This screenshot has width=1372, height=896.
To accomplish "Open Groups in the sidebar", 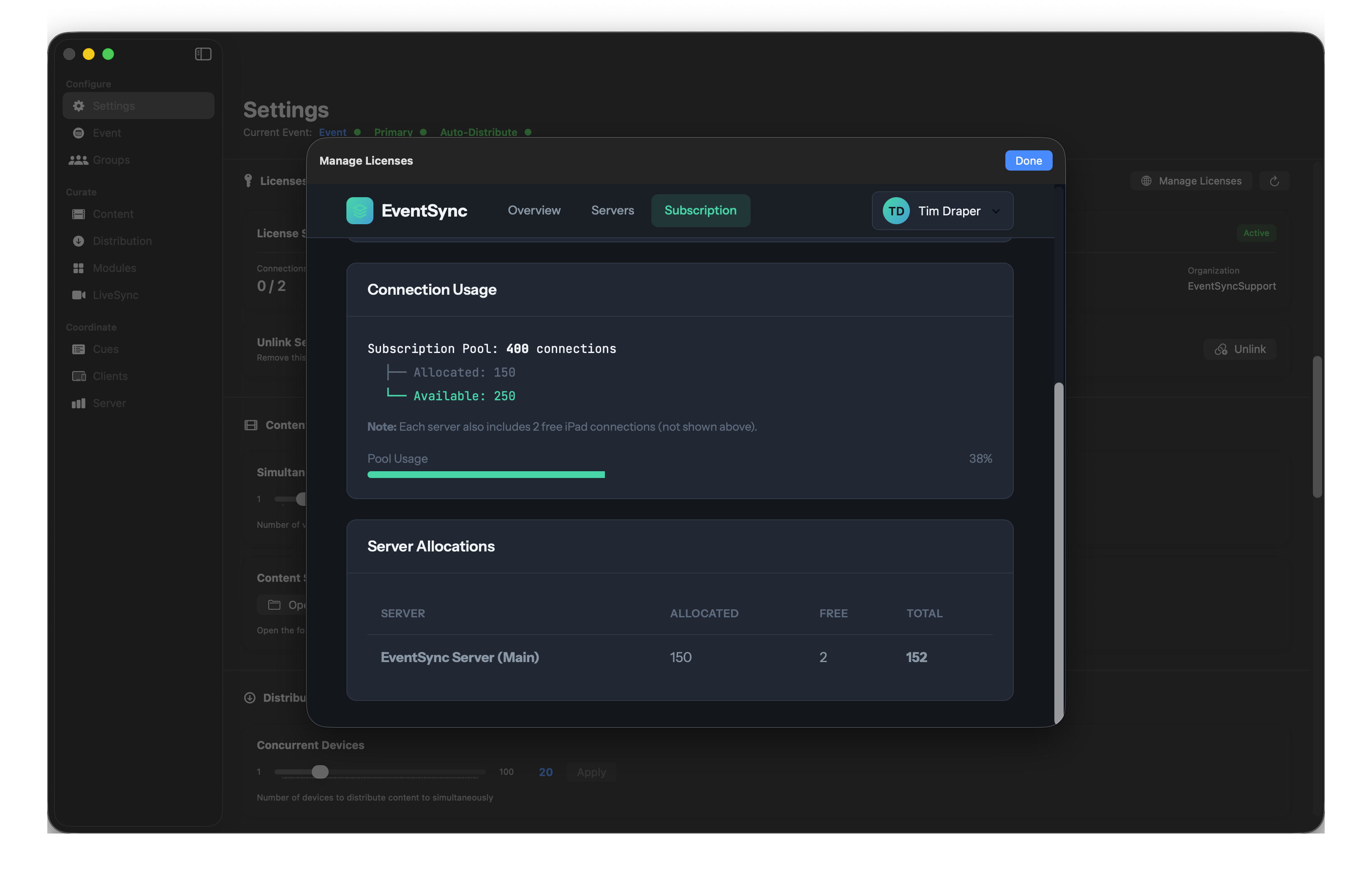I will tap(139, 160).
